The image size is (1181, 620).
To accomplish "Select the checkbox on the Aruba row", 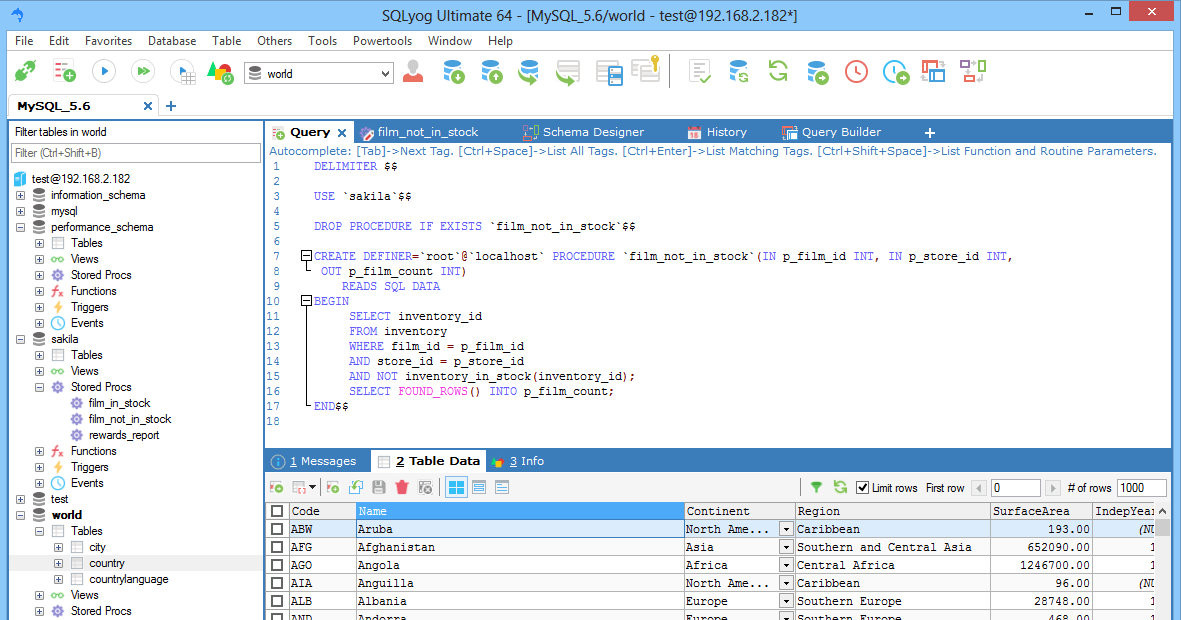I will 277,528.
